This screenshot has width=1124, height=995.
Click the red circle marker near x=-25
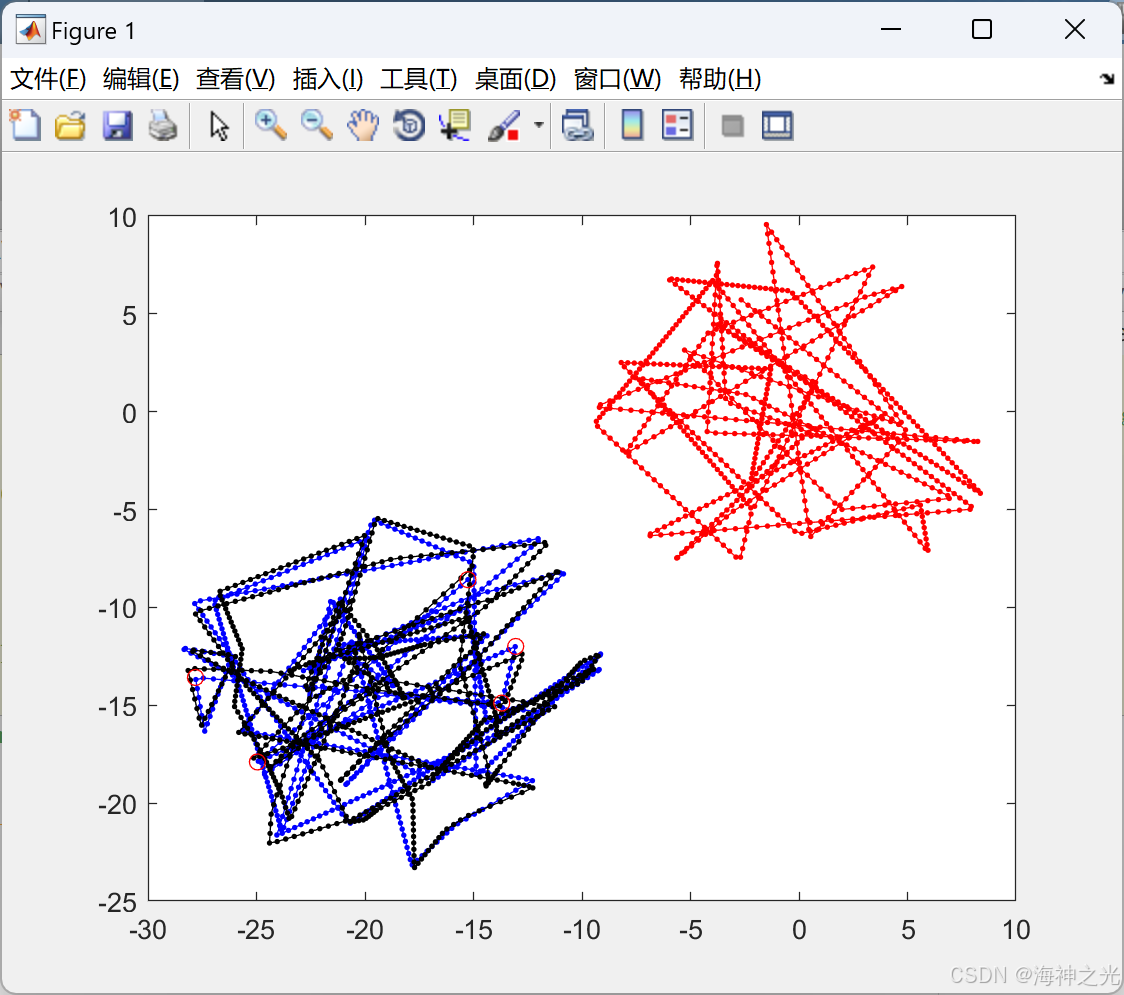coord(257,762)
